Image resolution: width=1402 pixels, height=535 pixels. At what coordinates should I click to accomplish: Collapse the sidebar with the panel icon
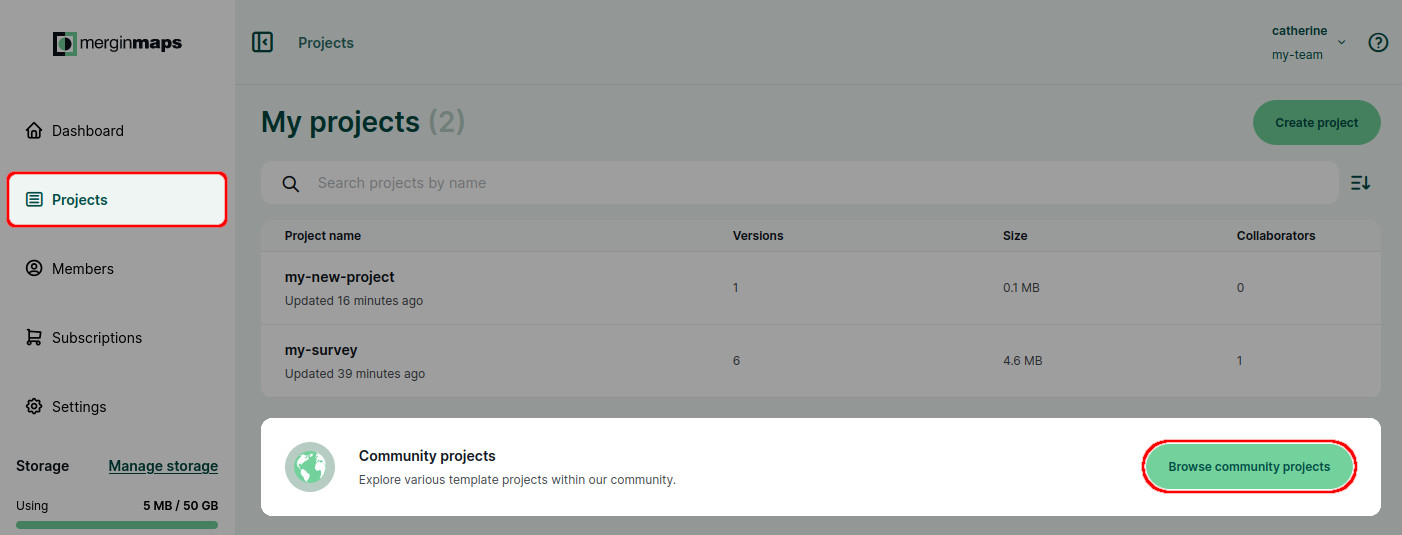coord(263,42)
